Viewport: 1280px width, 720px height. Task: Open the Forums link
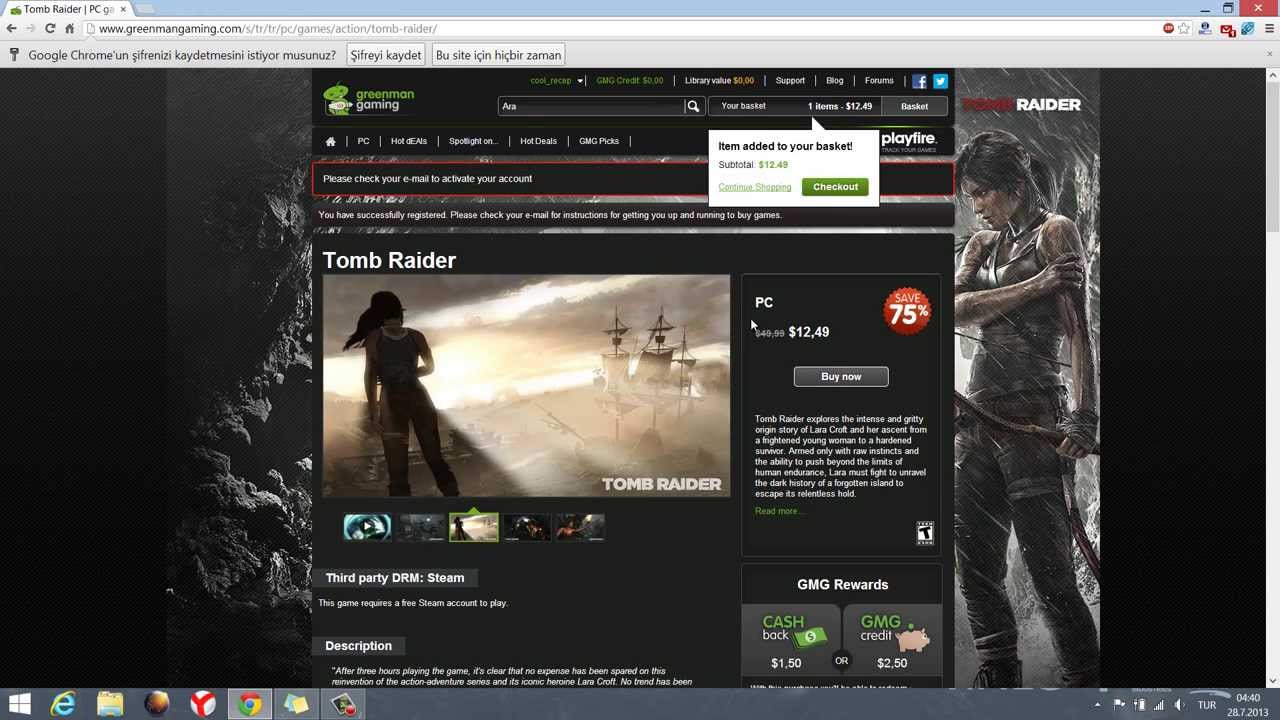pyautogui.click(x=879, y=81)
